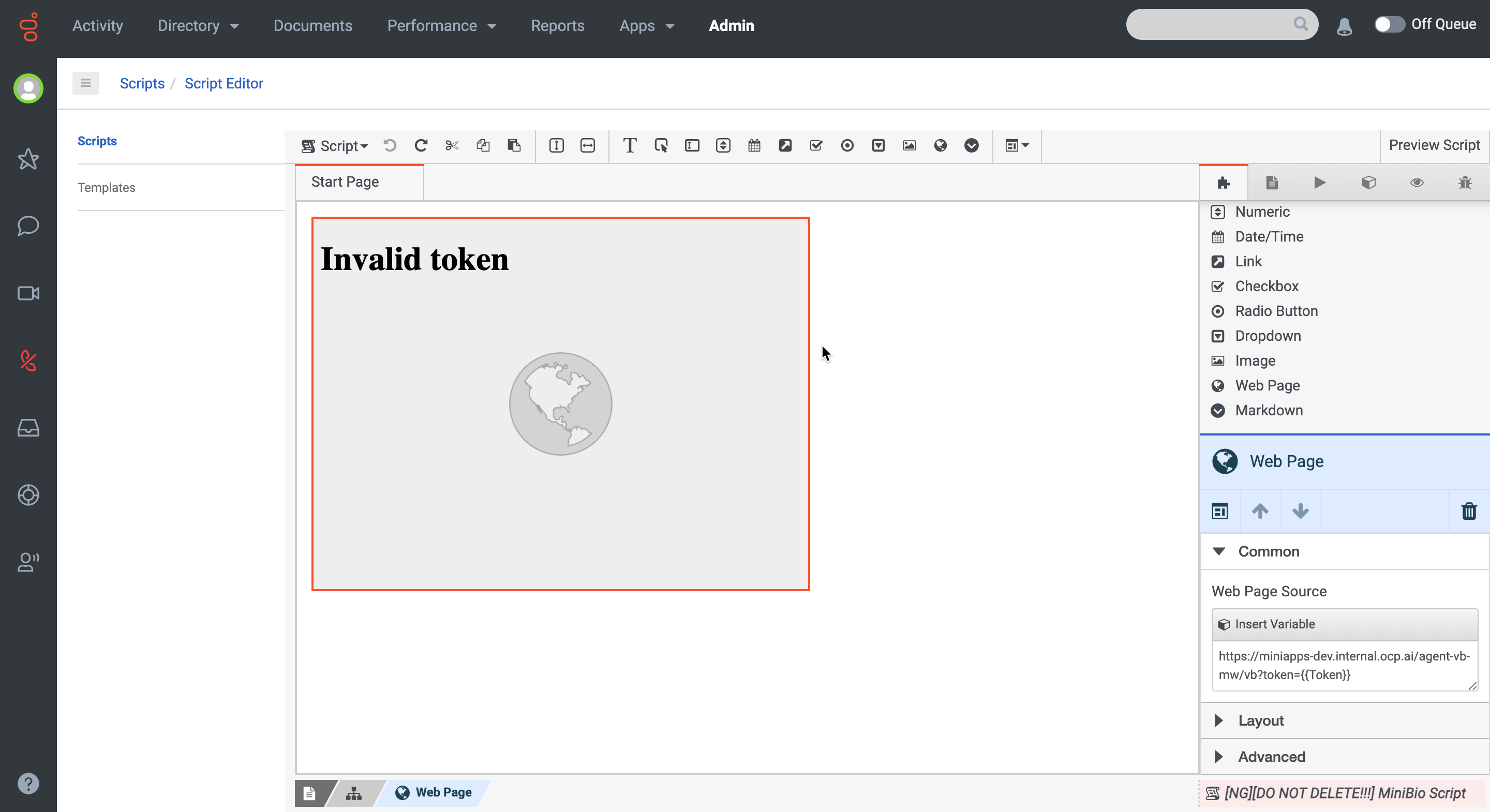
Task: Expand the Advanced section
Action: tap(1271, 757)
